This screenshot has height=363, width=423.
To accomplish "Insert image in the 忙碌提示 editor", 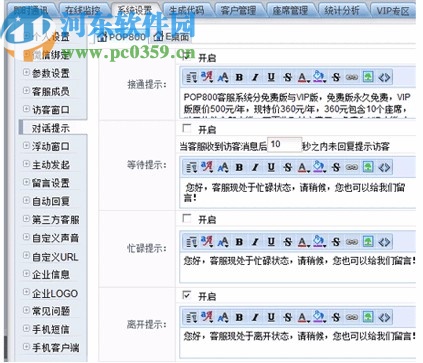I will [368, 242].
